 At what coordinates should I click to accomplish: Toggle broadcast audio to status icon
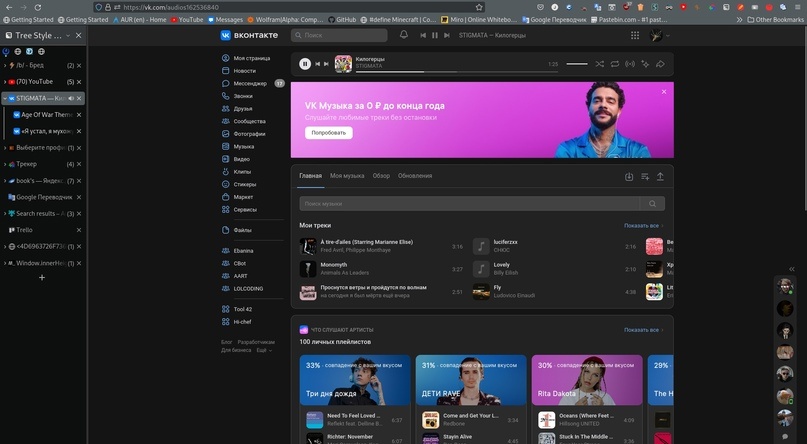(630, 64)
